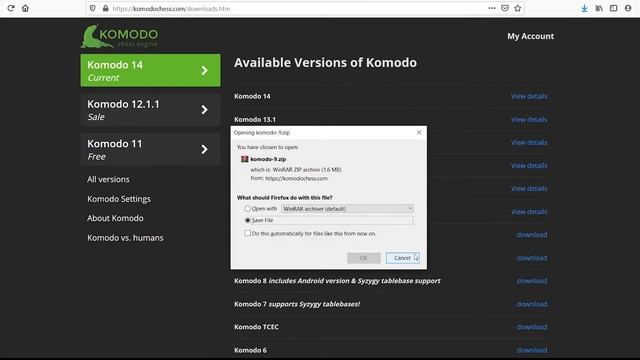This screenshot has width=640, height=360.
Task: Toggle the Firefox sidebar icon
Action: 613,8
